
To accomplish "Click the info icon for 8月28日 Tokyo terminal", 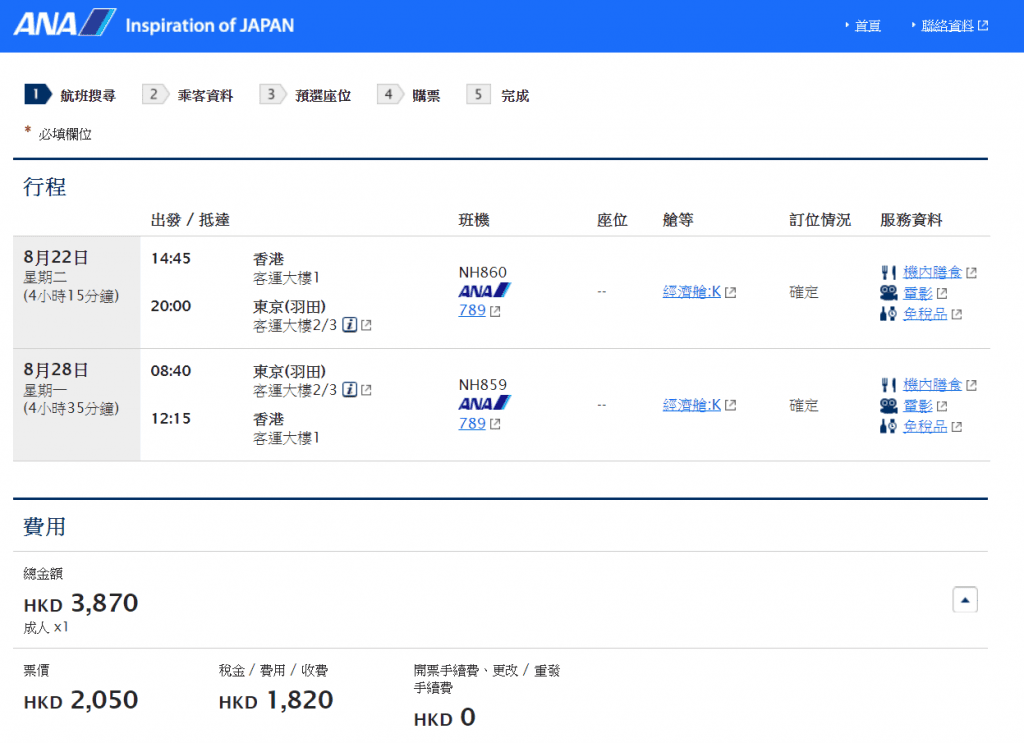I will click(x=349, y=390).
